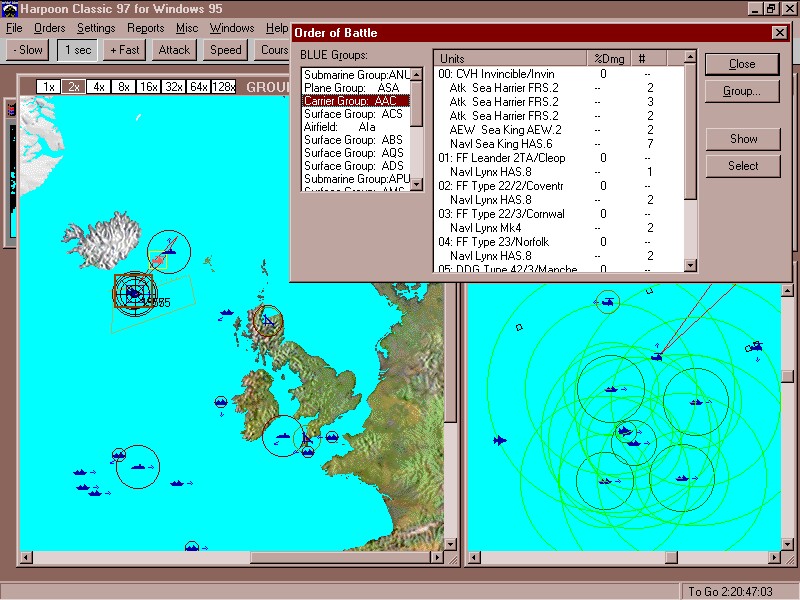This screenshot has height=600, width=800.
Task: Select "Surface Group: ACS" in the groups list
Action: pos(356,114)
